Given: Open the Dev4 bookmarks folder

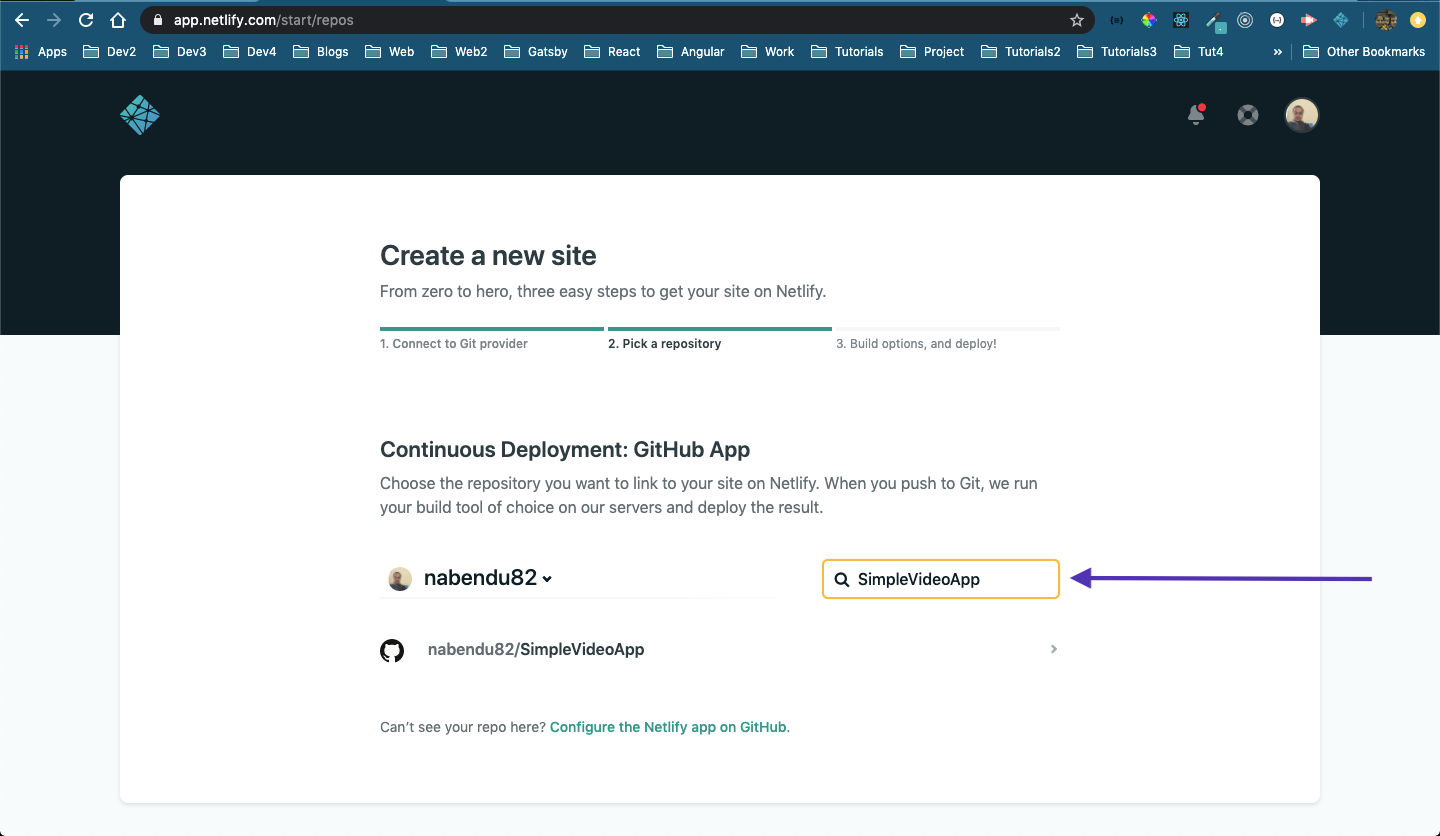Looking at the screenshot, I should pos(249,52).
